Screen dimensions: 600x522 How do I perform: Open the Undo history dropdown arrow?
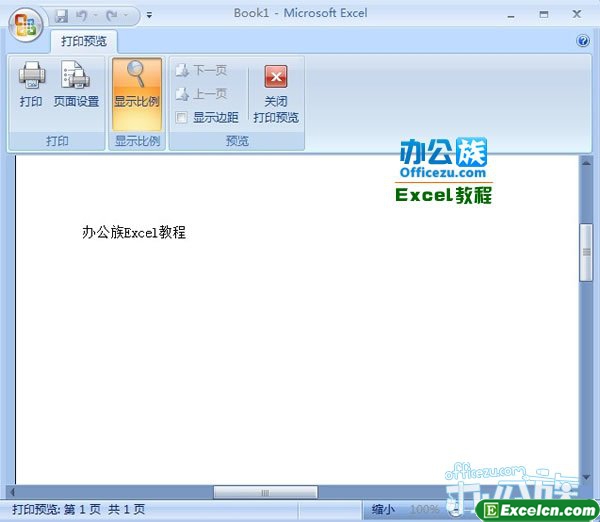click(96, 16)
